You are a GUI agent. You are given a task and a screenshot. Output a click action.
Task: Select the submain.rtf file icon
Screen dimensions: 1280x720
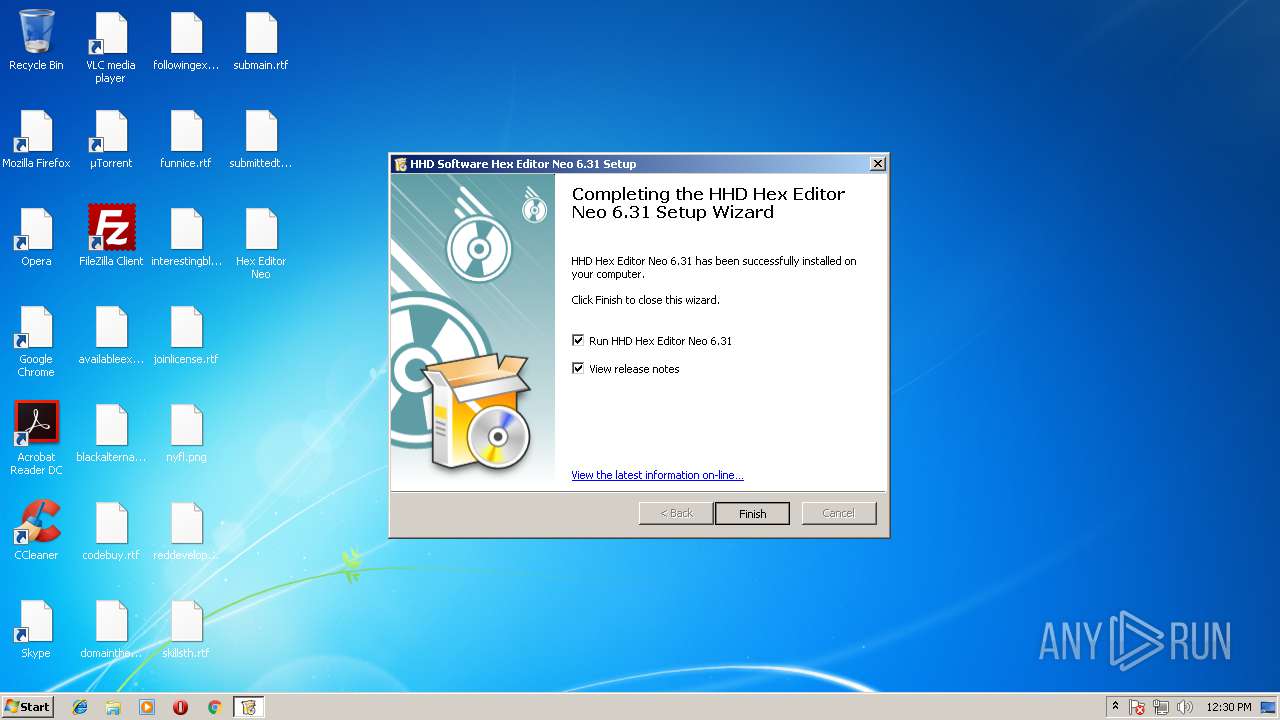coord(261,41)
